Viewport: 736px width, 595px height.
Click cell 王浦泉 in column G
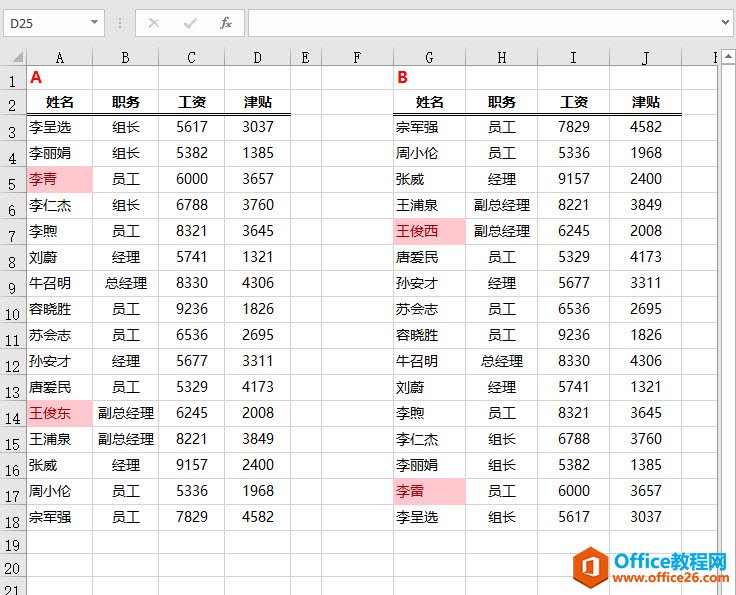click(x=429, y=205)
